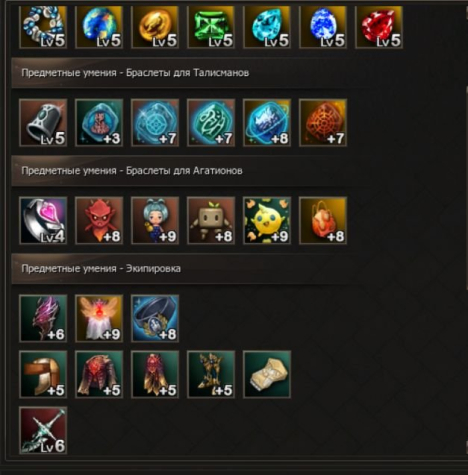Click the beaded bracelet Lv5 icon
This screenshot has width=468, height=475.
[43, 27]
